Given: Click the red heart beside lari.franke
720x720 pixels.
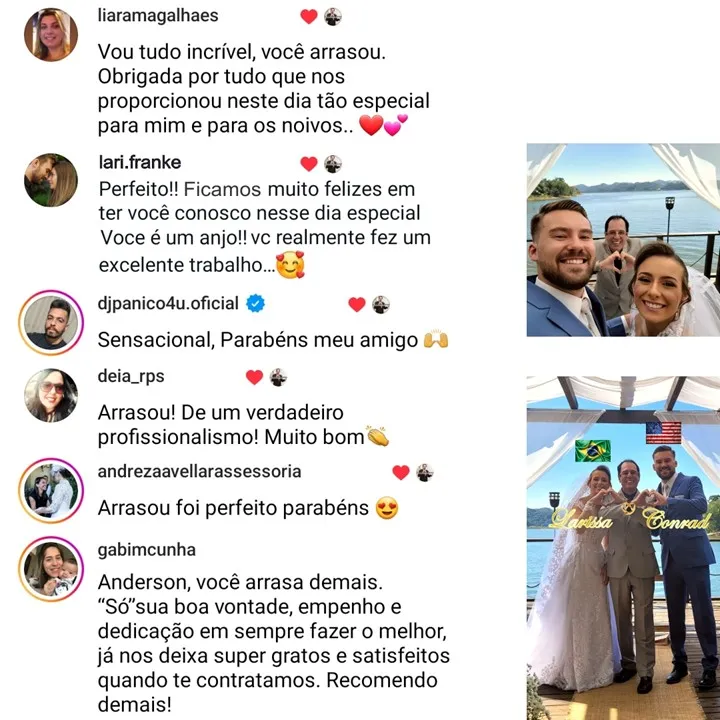Looking at the screenshot, I should pyautogui.click(x=309, y=164).
